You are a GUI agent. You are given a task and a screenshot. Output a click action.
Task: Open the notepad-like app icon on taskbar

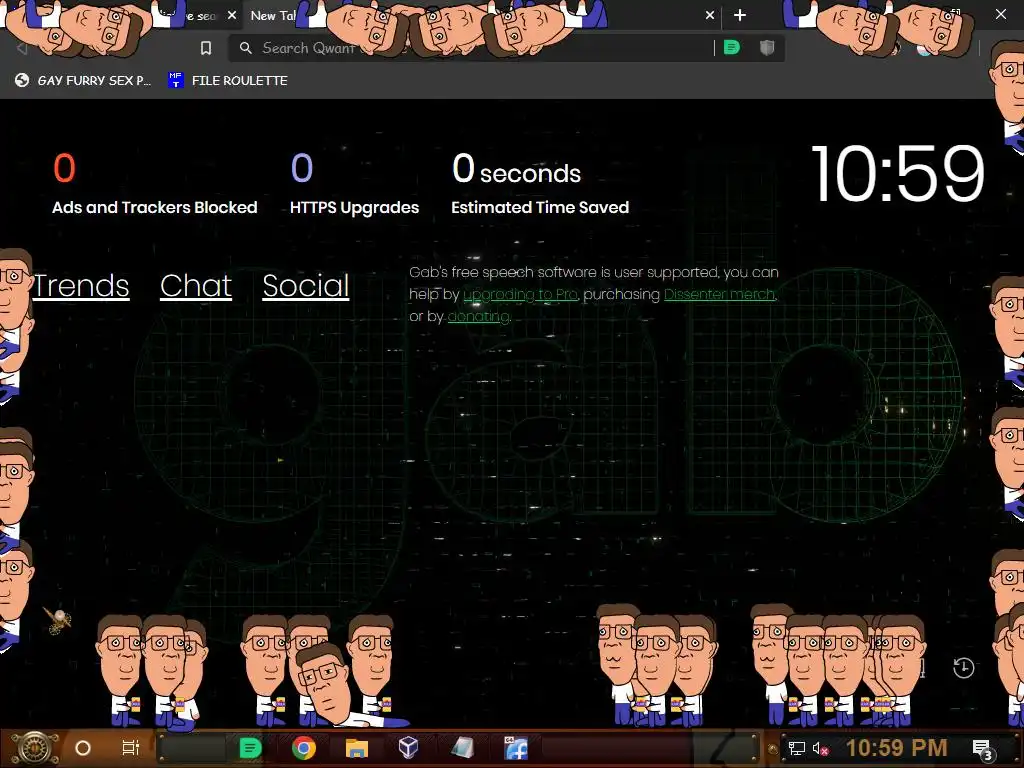[x=462, y=748]
